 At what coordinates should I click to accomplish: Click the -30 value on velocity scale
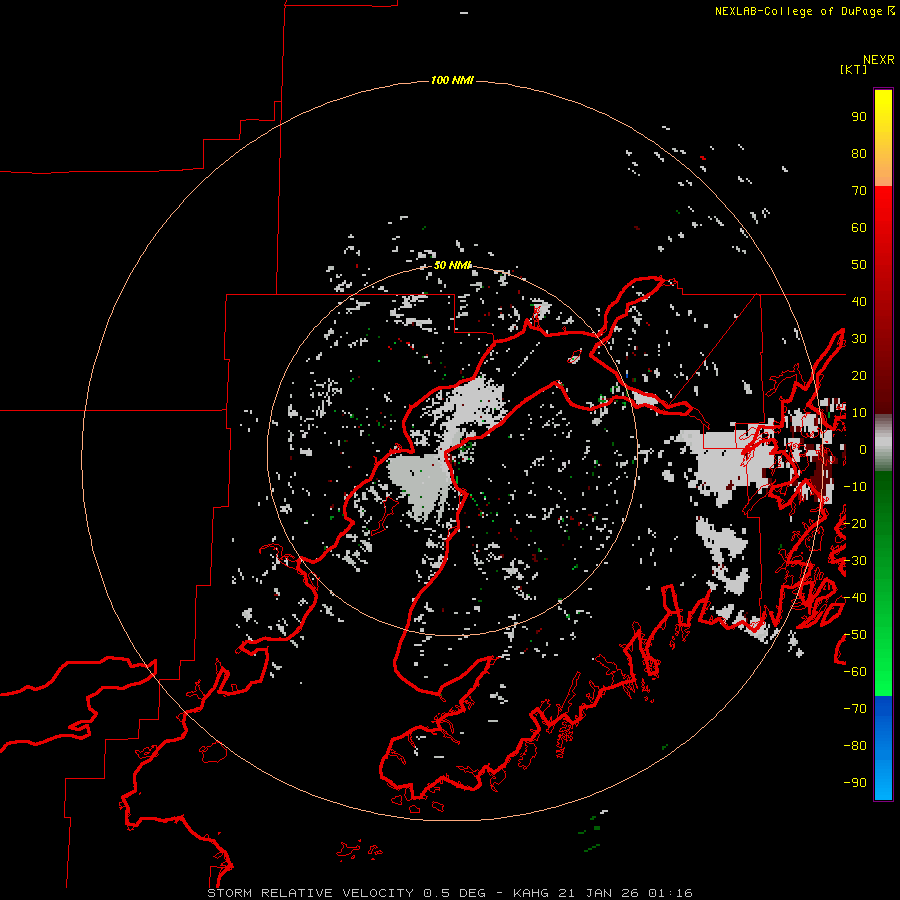point(855,561)
